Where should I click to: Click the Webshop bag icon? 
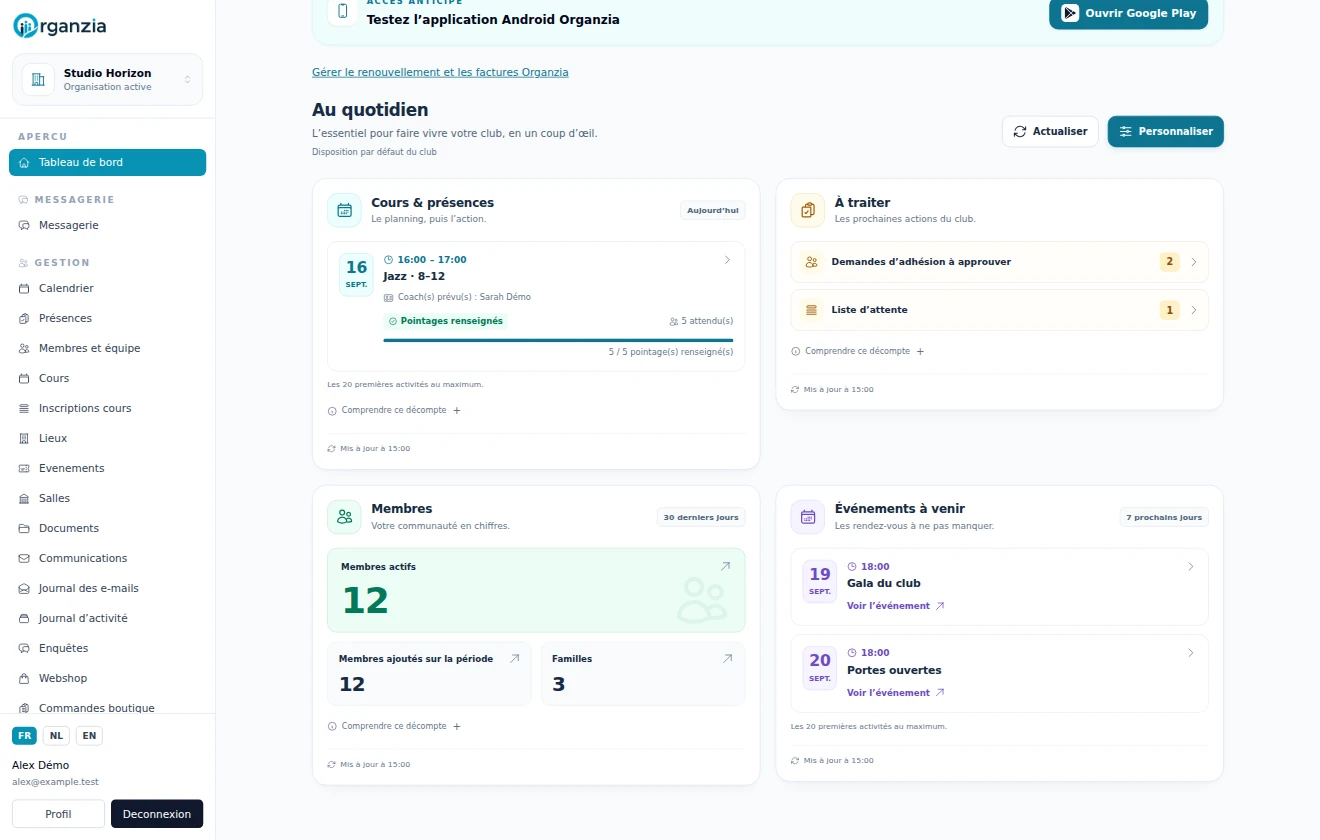(x=24, y=678)
